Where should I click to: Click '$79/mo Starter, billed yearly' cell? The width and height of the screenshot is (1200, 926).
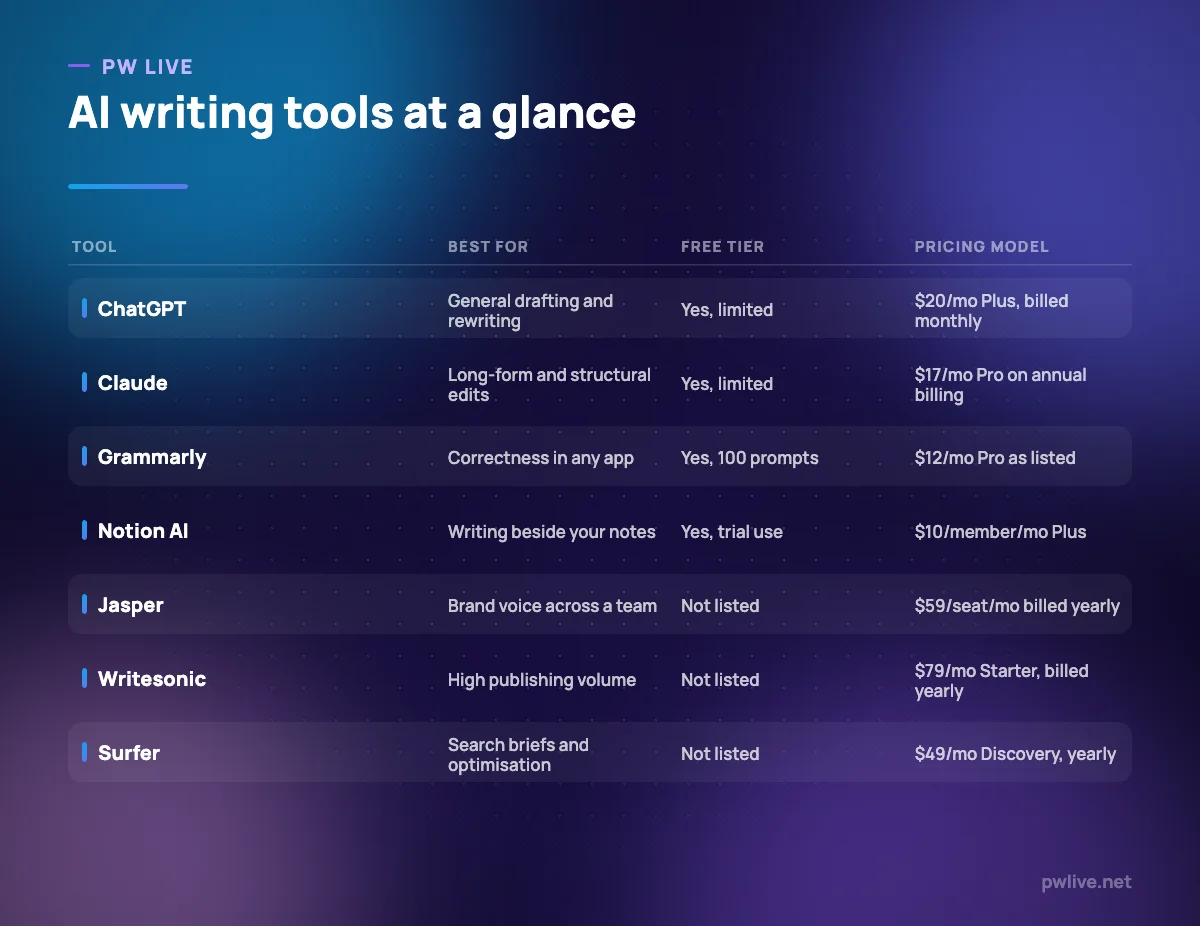pos(1002,681)
